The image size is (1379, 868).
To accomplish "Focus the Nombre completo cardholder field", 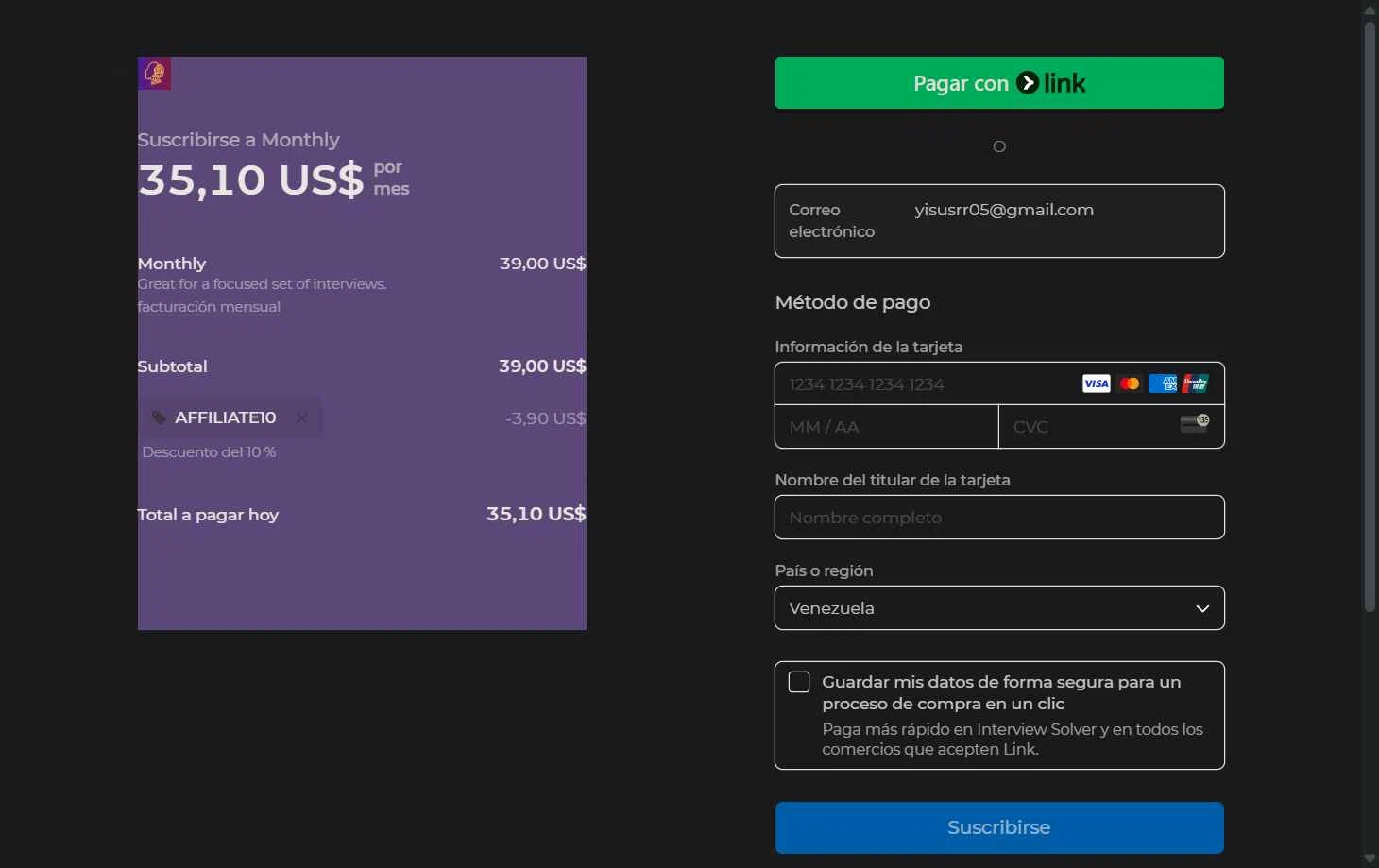I will pyautogui.click(x=999, y=518).
